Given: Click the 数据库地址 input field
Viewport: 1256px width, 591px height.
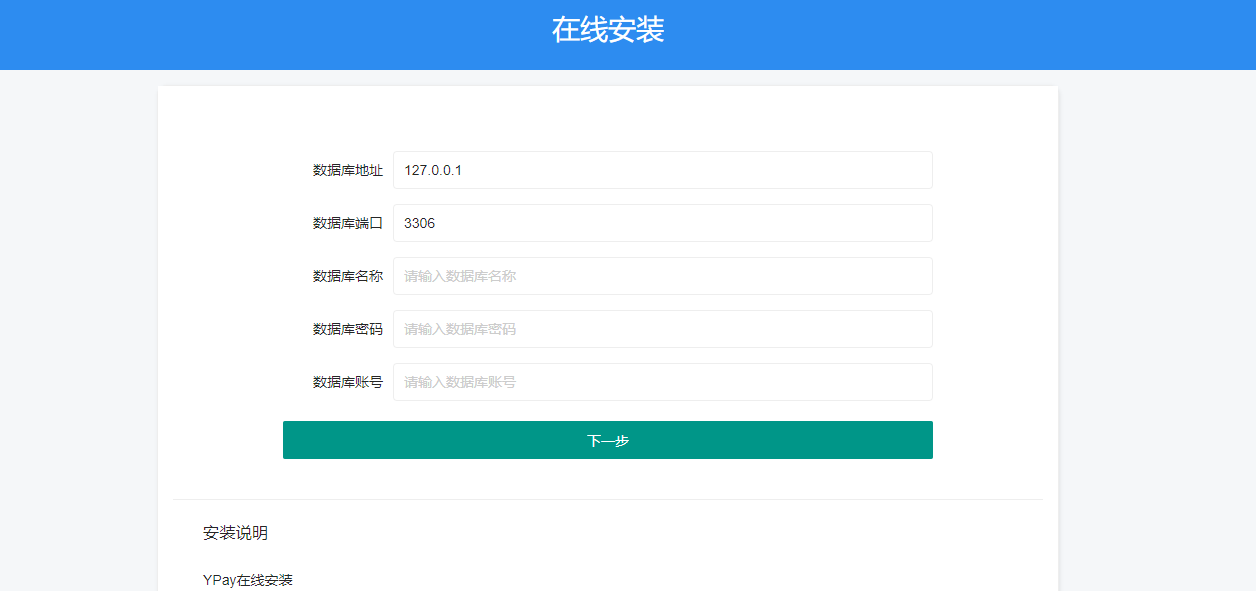Looking at the screenshot, I should (663, 170).
